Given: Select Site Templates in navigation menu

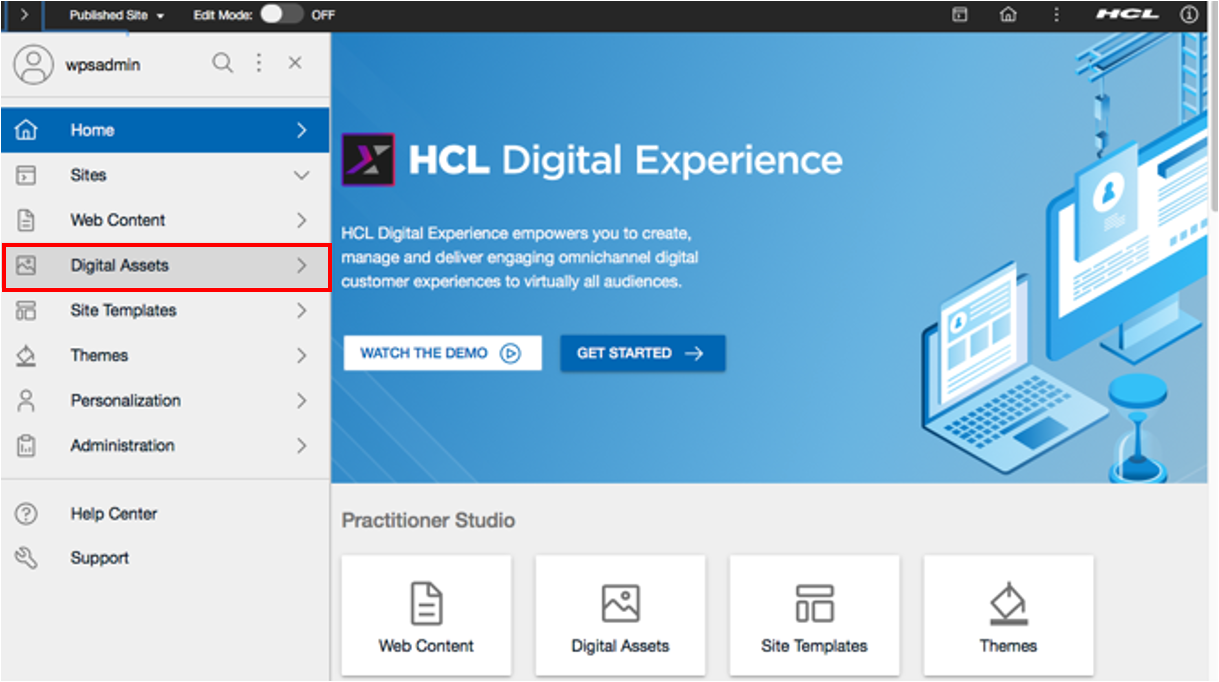Looking at the screenshot, I should [165, 310].
